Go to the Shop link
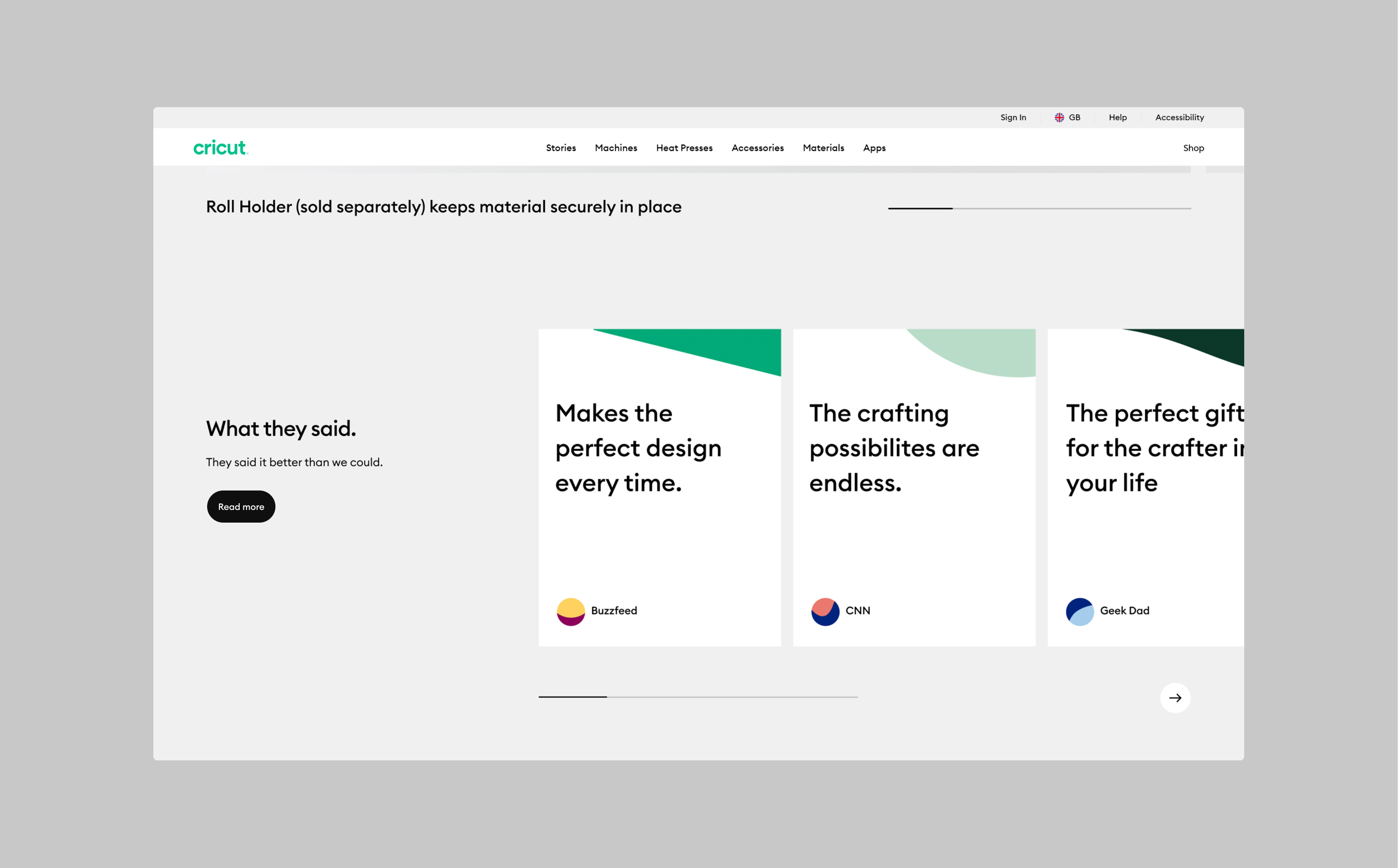1398x868 pixels. pos(1193,147)
